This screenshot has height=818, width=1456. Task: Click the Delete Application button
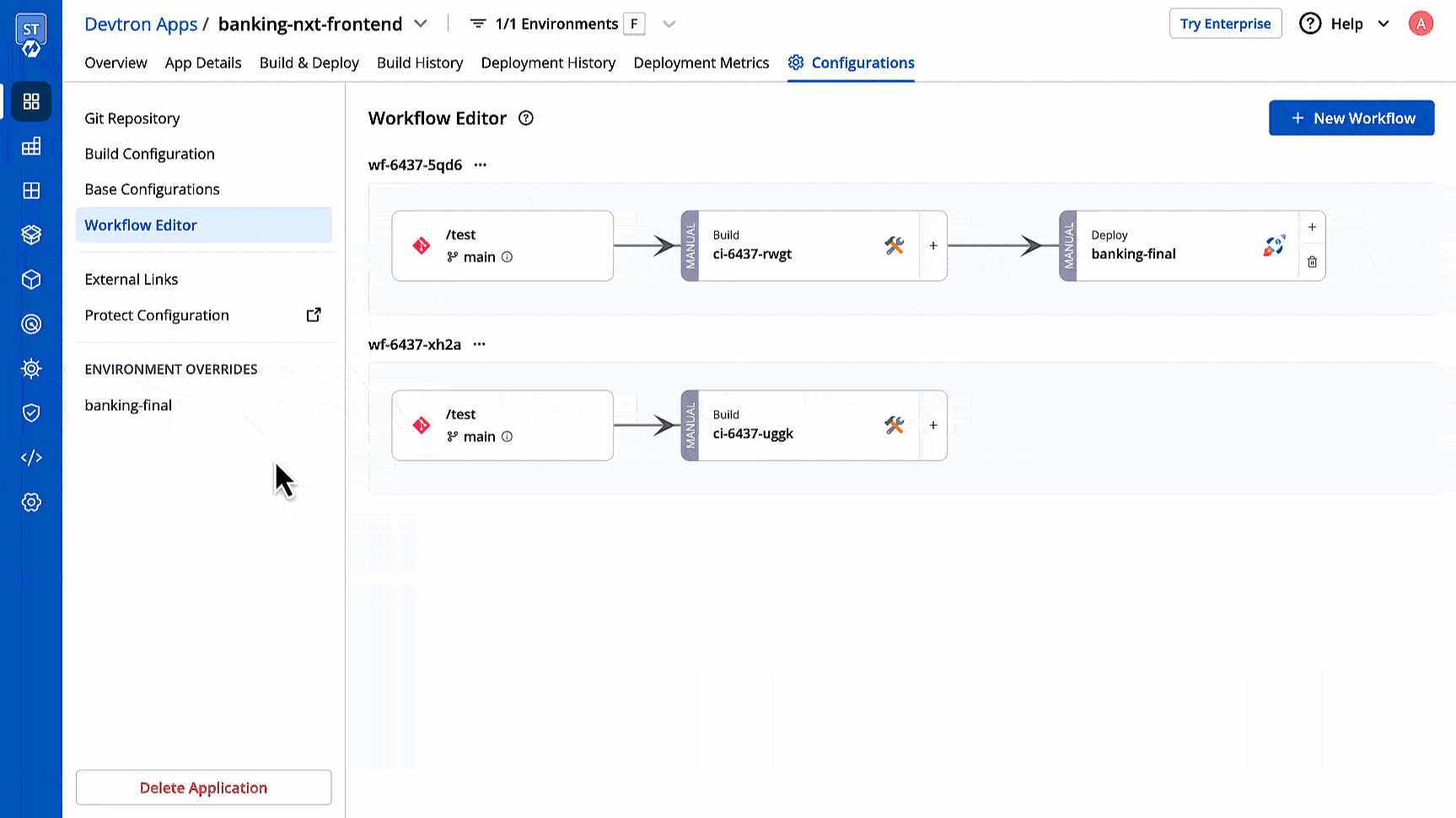[x=203, y=787]
